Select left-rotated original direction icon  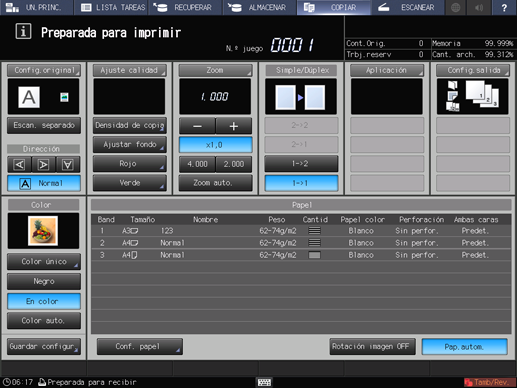(19, 164)
